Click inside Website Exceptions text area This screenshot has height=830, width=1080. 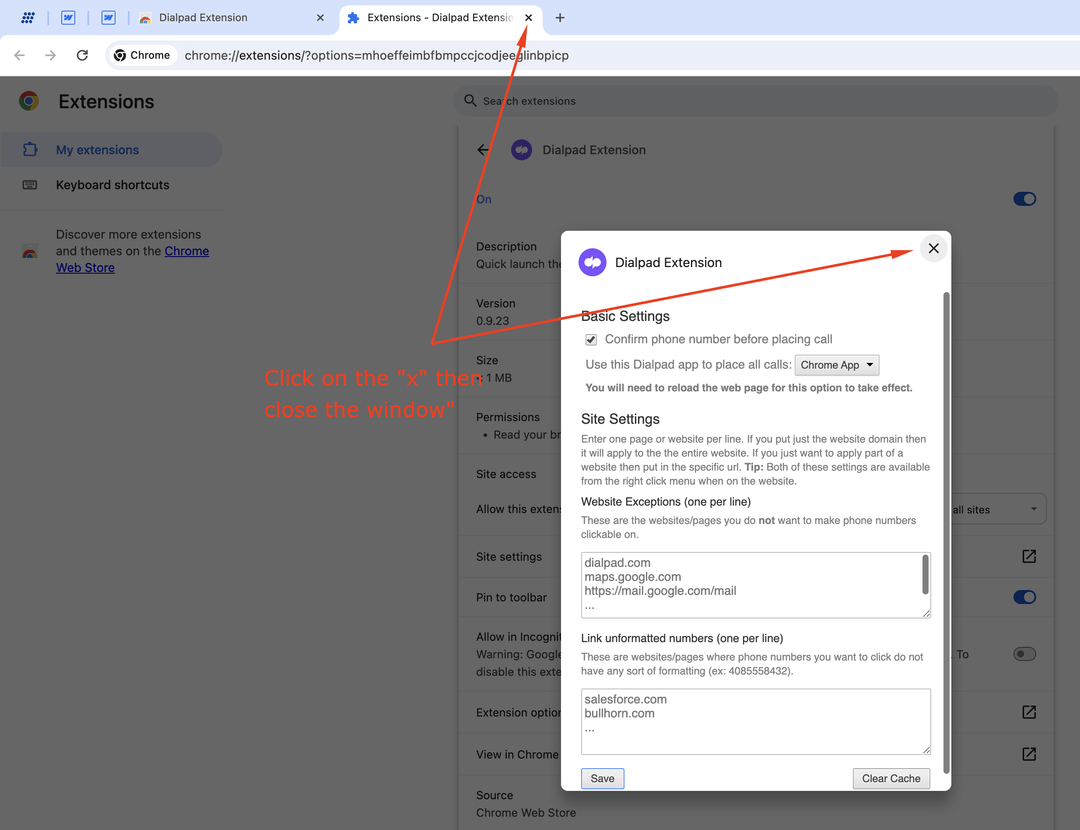point(756,585)
